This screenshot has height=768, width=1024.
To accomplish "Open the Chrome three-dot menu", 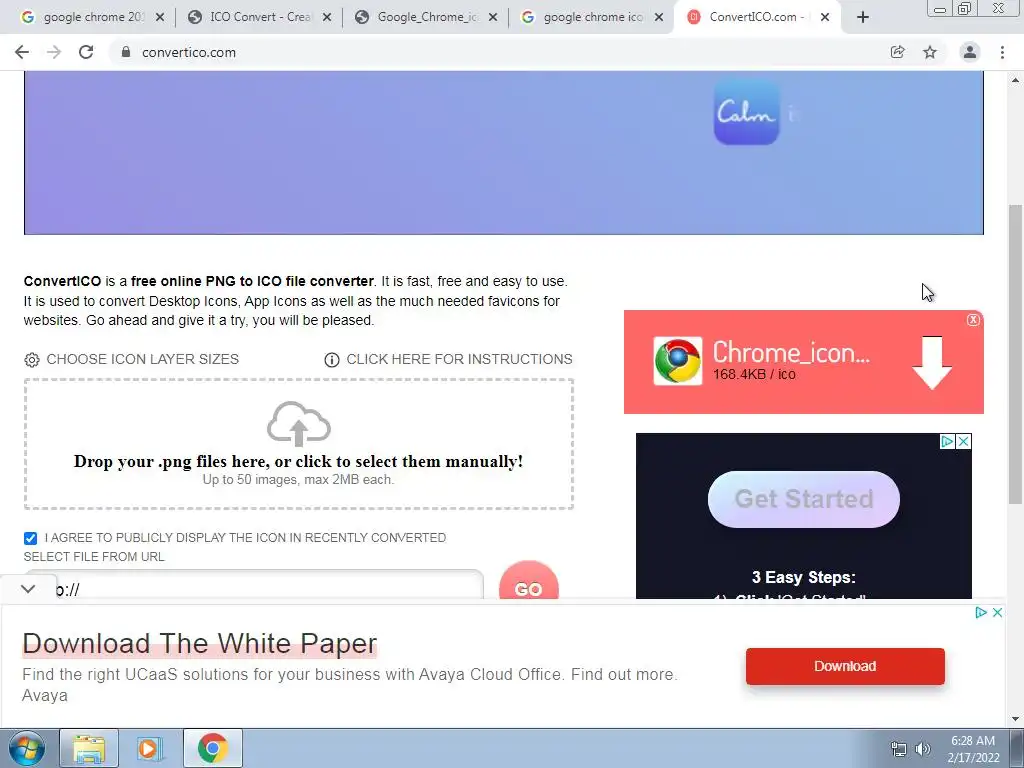I will (x=1002, y=52).
